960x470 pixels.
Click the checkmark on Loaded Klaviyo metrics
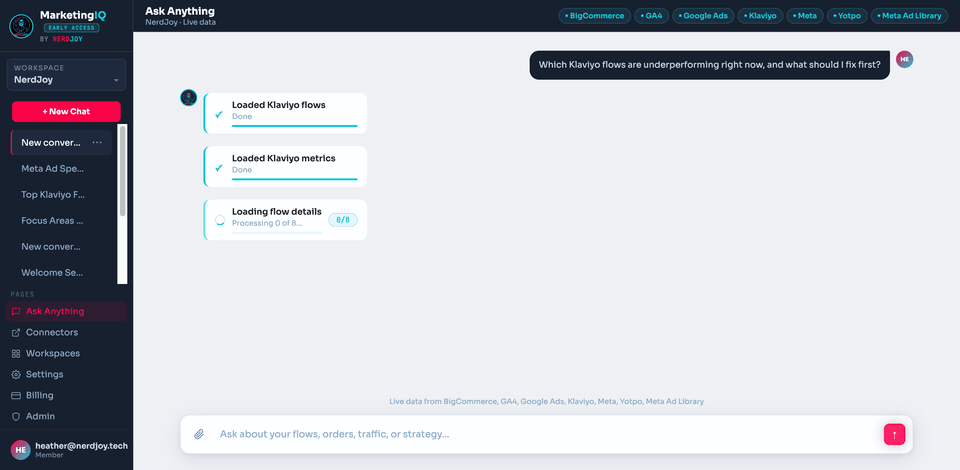click(219, 168)
